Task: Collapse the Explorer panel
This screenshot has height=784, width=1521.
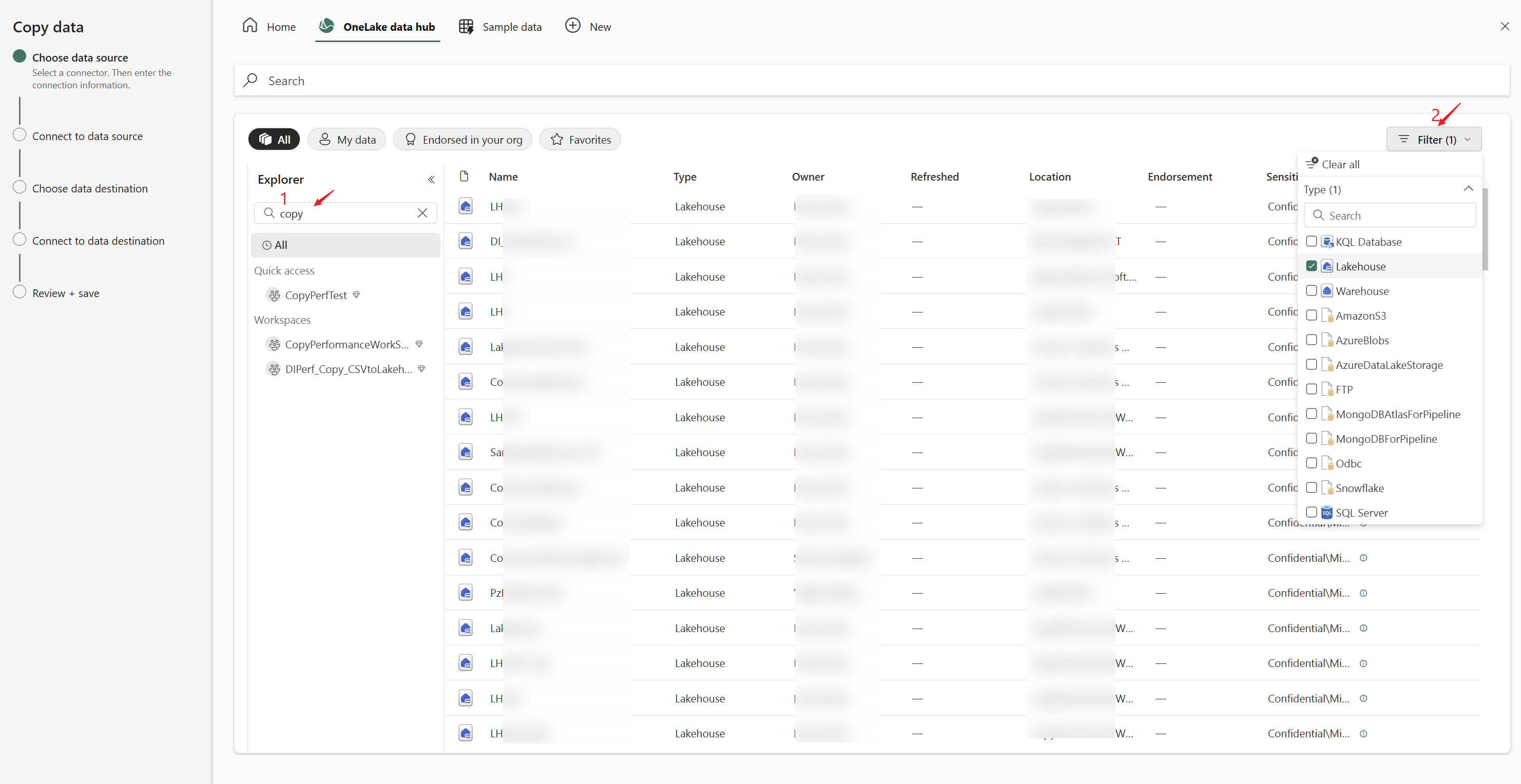Action: (x=431, y=179)
